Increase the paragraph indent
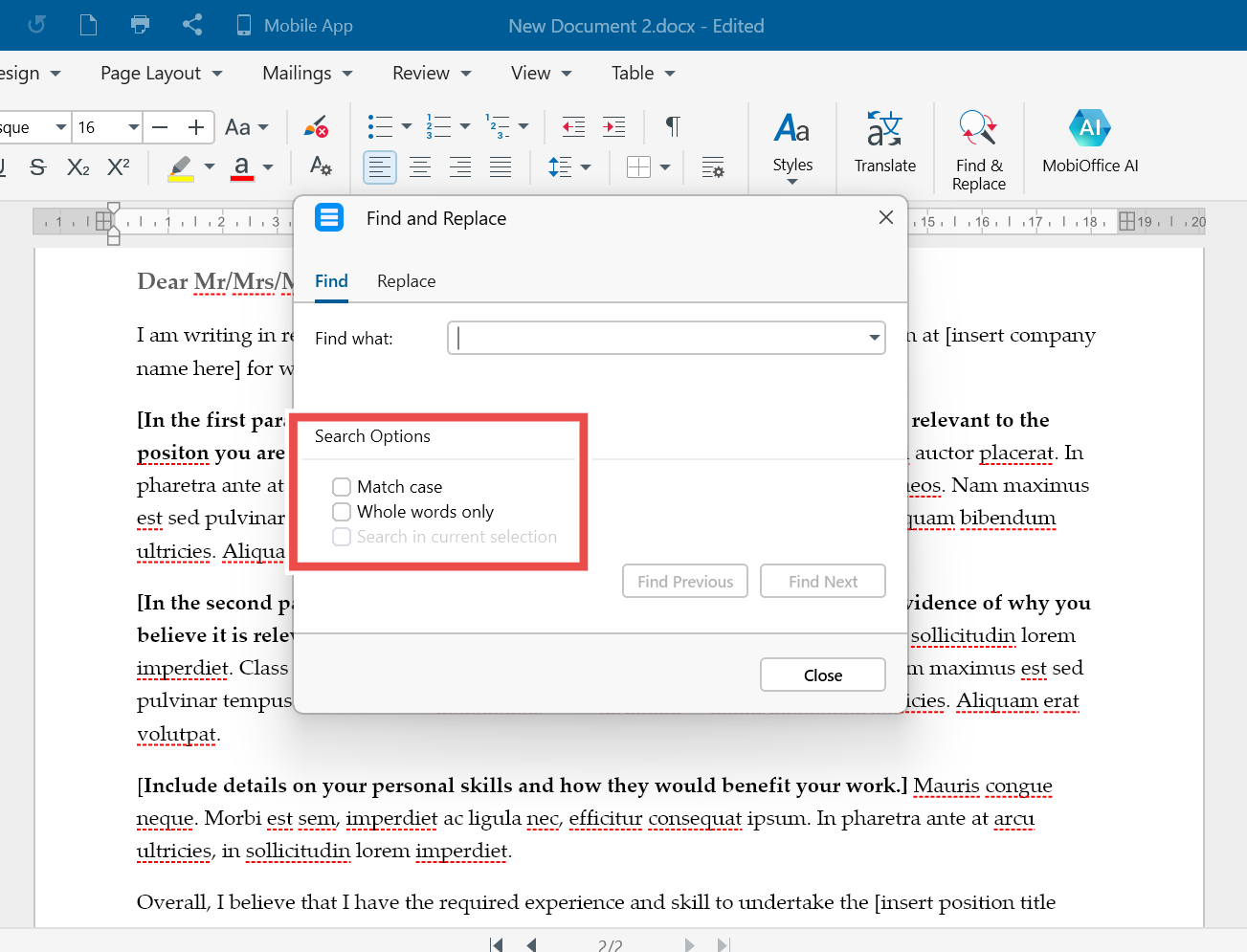This screenshot has height=952, width=1247. (x=613, y=126)
